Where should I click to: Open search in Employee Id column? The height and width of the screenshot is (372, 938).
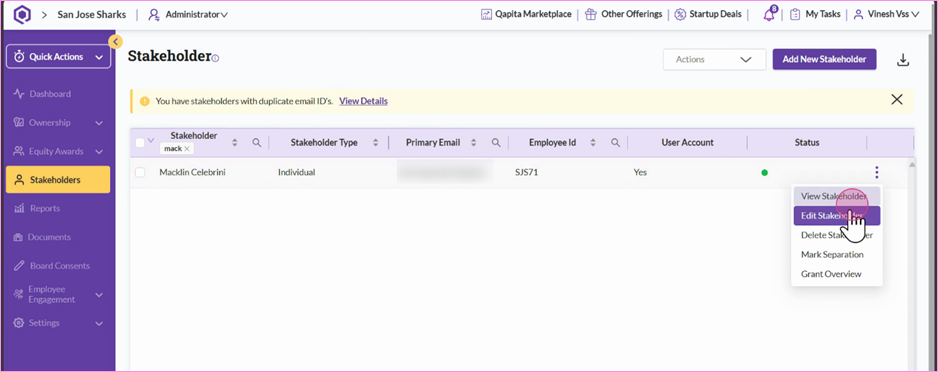(x=616, y=142)
